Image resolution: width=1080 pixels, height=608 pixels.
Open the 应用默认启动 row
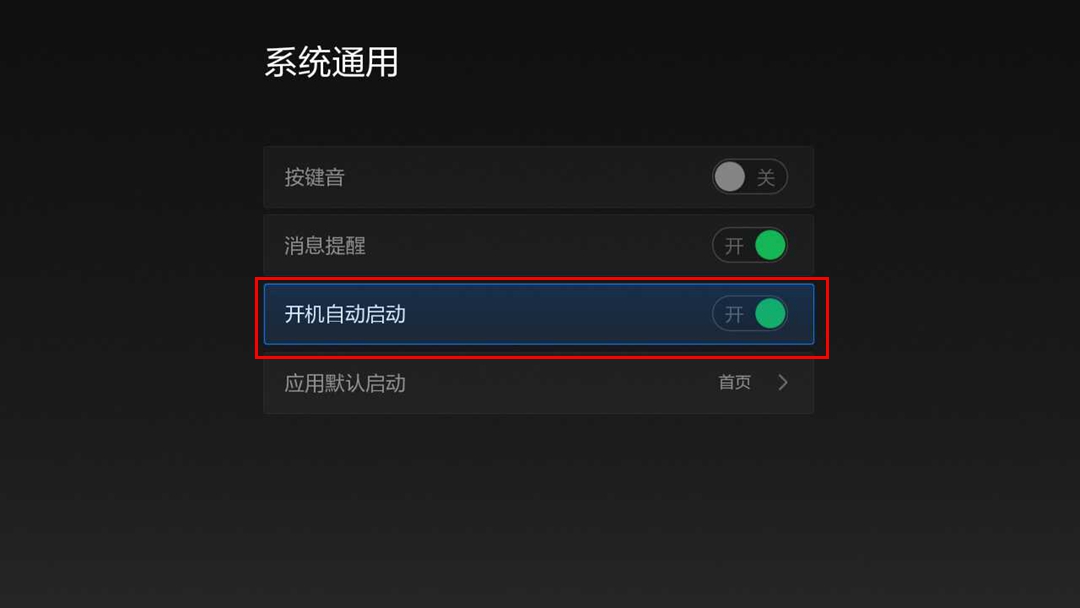pos(539,383)
